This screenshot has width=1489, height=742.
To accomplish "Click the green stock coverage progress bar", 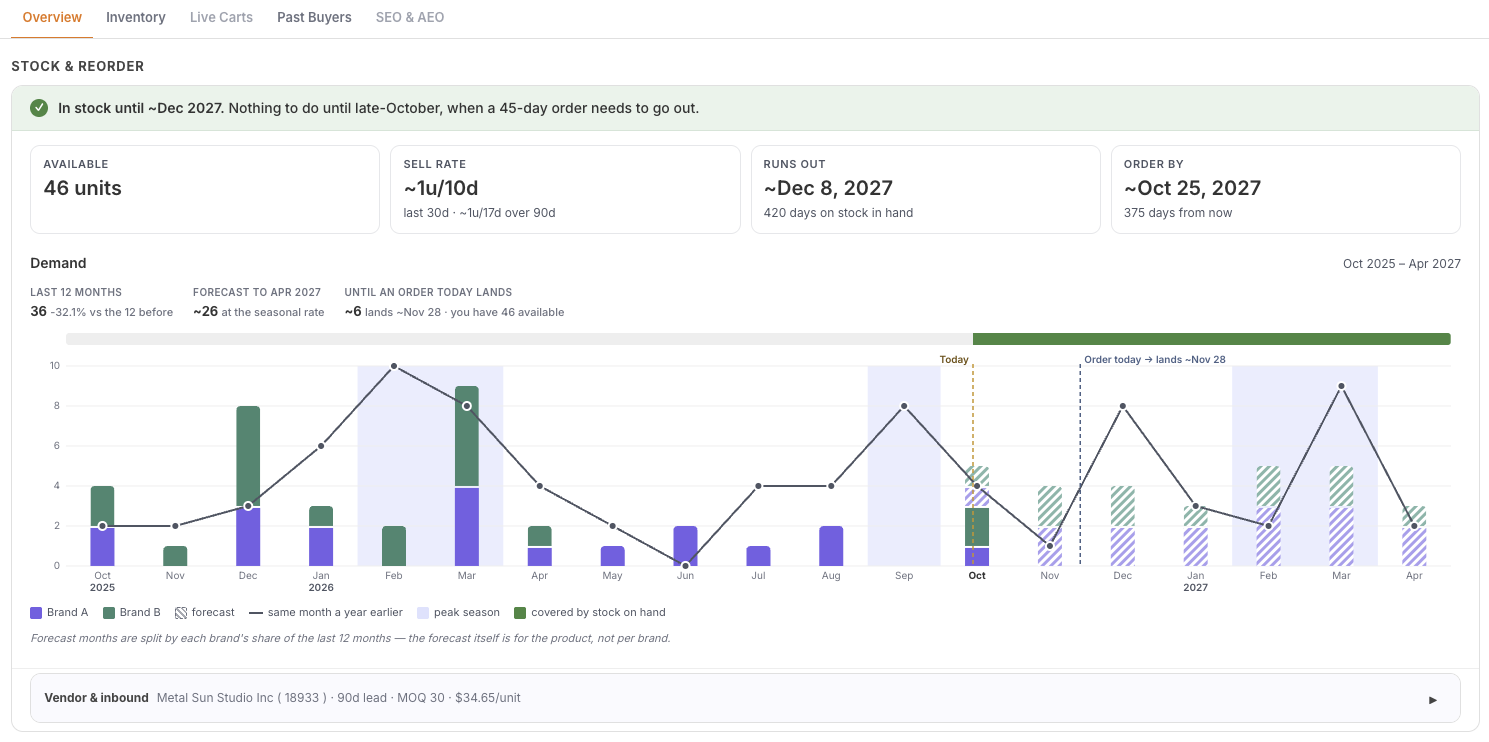I will pyautogui.click(x=1211, y=339).
